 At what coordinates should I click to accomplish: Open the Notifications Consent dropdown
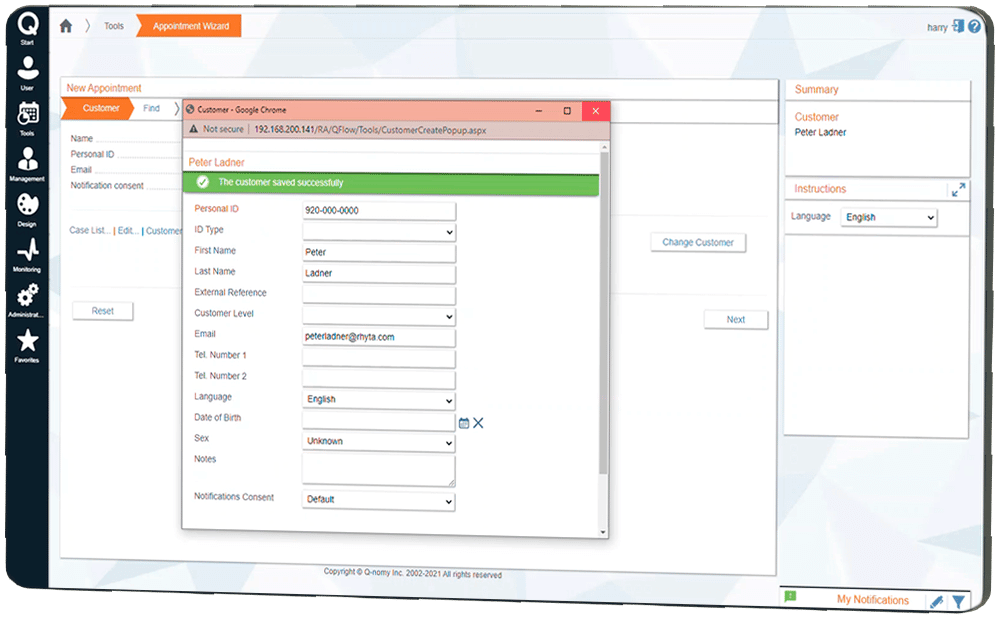point(379,501)
